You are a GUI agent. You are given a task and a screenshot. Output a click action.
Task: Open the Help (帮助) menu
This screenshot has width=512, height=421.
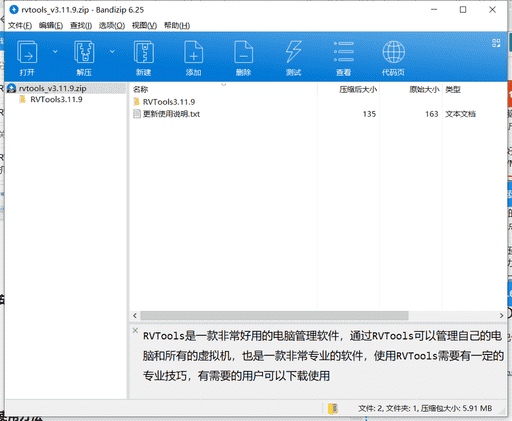177,26
